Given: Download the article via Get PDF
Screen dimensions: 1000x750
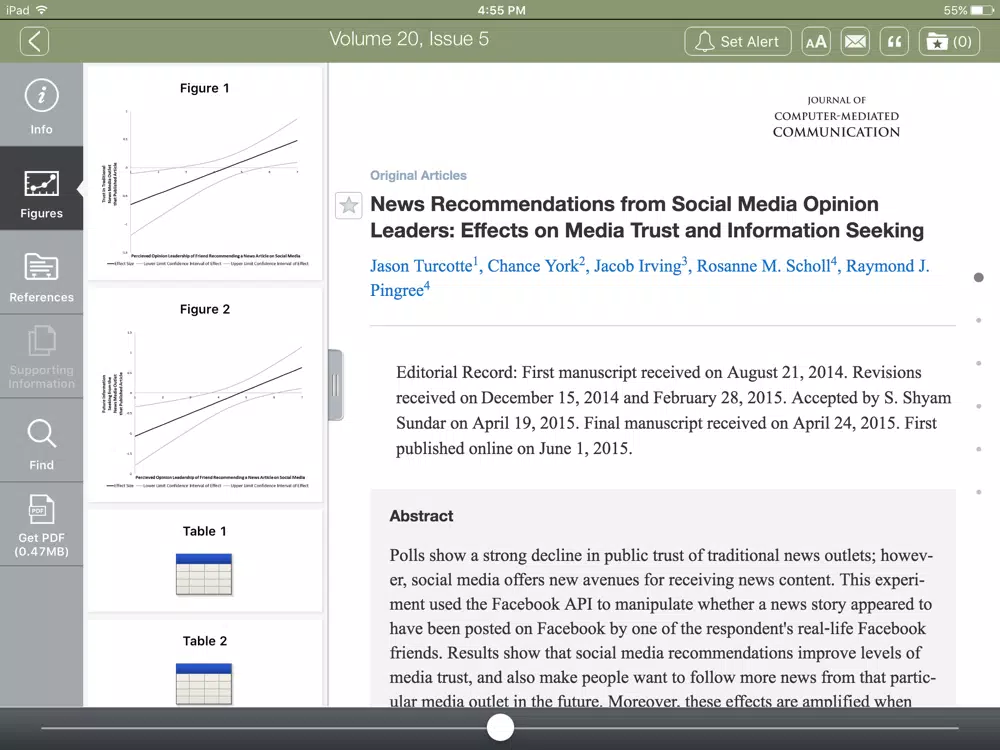Looking at the screenshot, I should (41, 524).
